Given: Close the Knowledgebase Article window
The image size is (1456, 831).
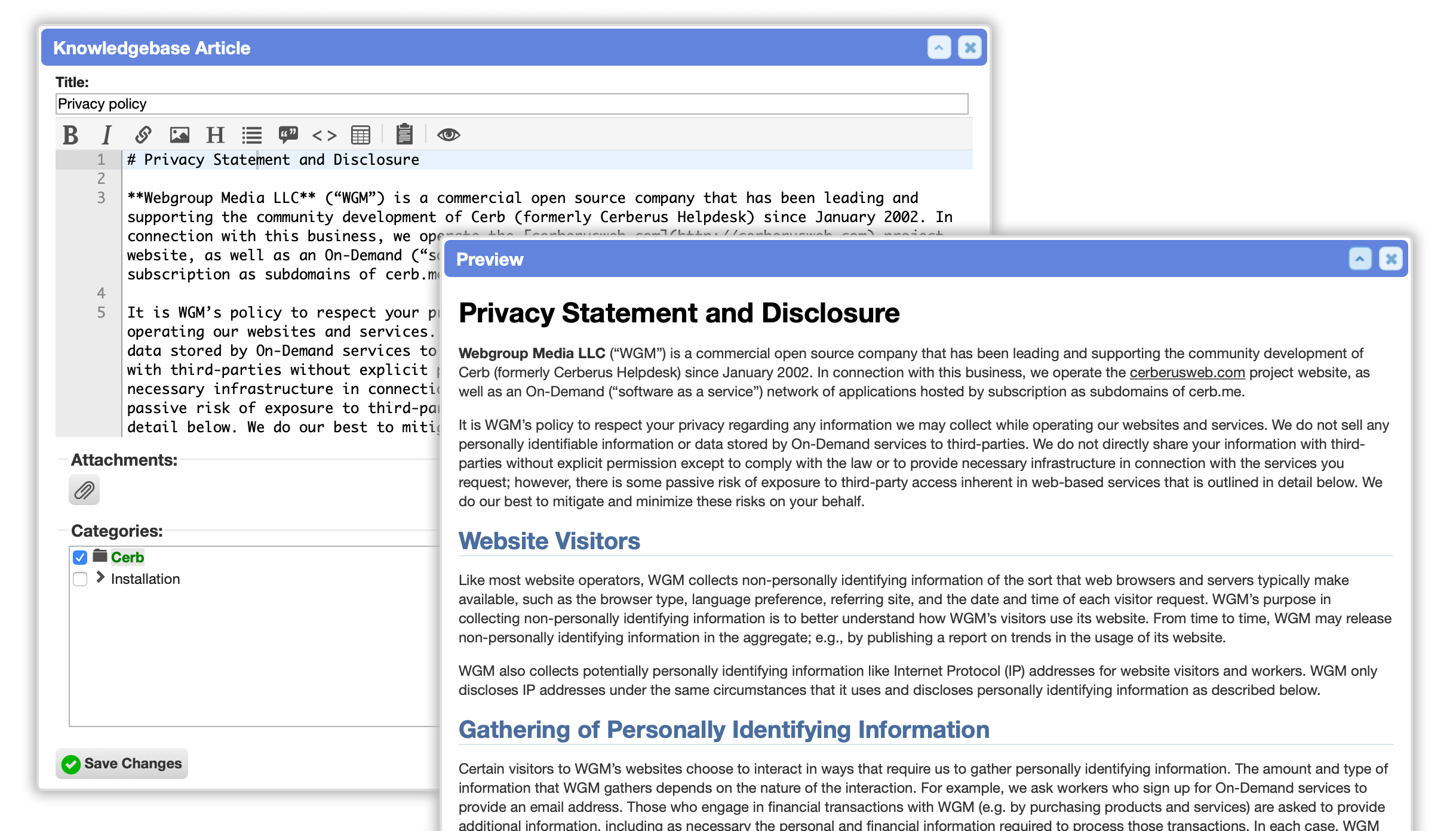Looking at the screenshot, I should [x=970, y=47].
